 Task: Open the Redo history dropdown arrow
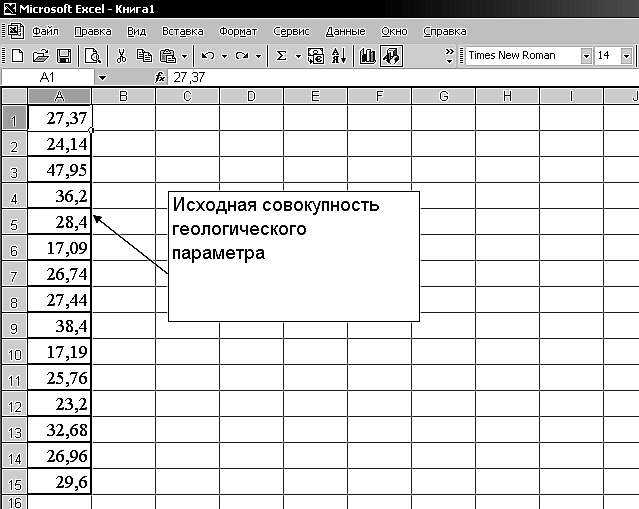tap(258, 56)
